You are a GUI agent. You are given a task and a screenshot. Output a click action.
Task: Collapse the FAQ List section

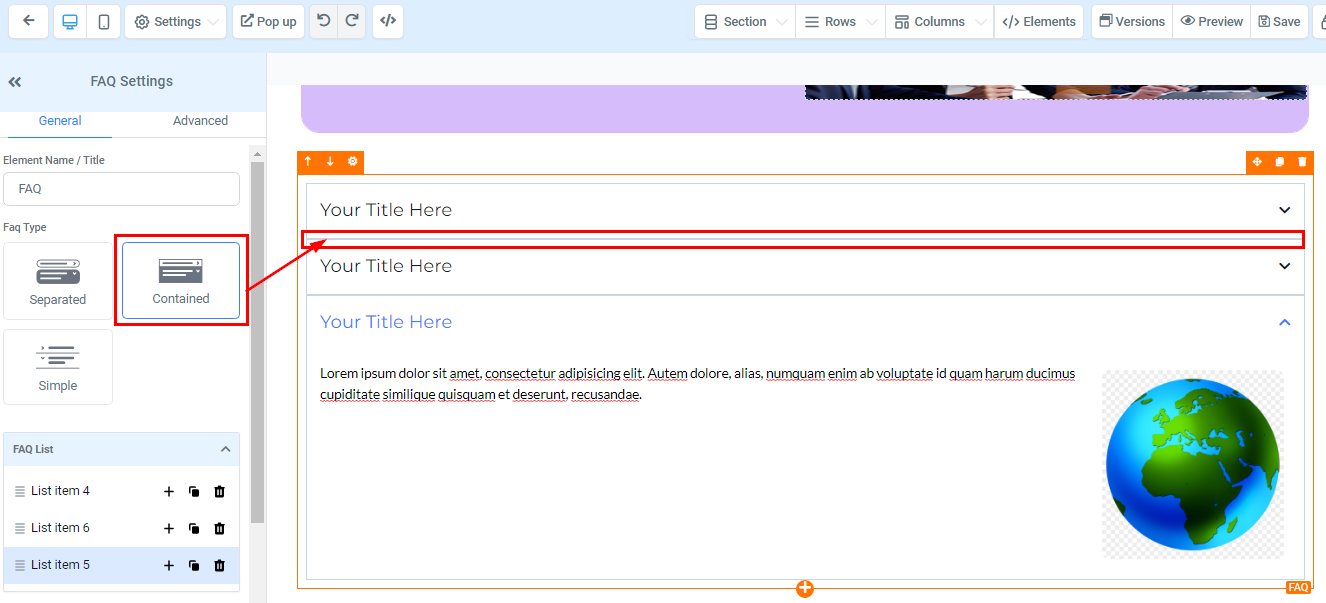click(x=225, y=450)
